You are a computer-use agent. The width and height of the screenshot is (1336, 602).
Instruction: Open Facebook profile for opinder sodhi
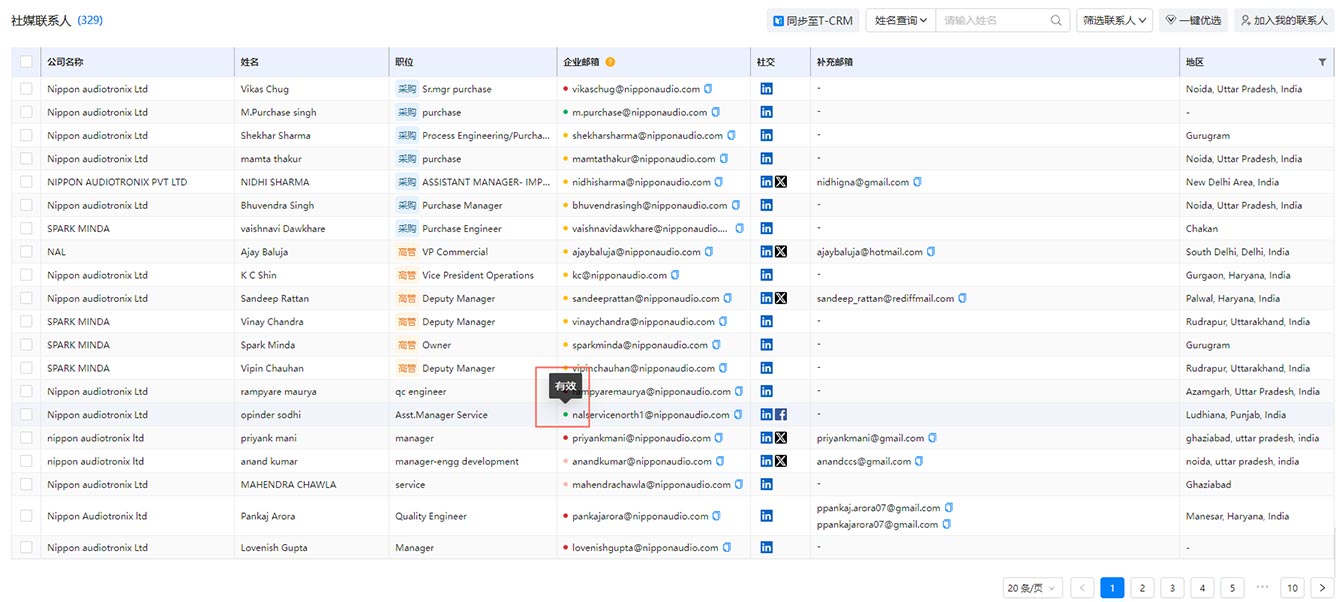781,415
